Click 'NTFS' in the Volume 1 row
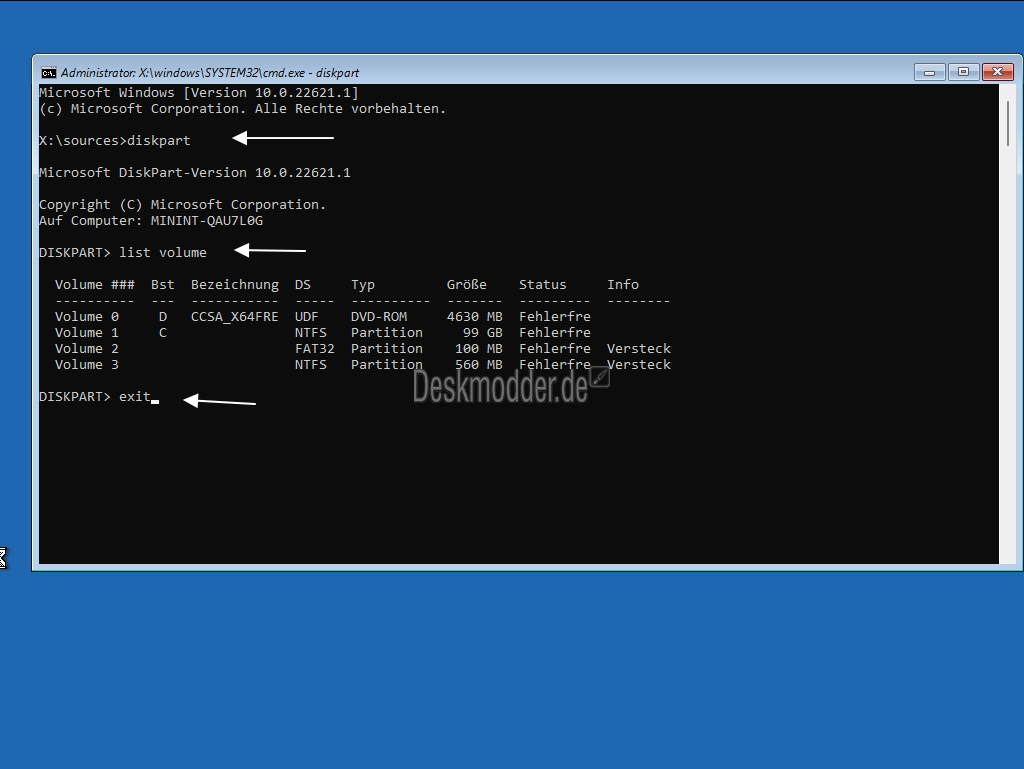 click(x=310, y=333)
